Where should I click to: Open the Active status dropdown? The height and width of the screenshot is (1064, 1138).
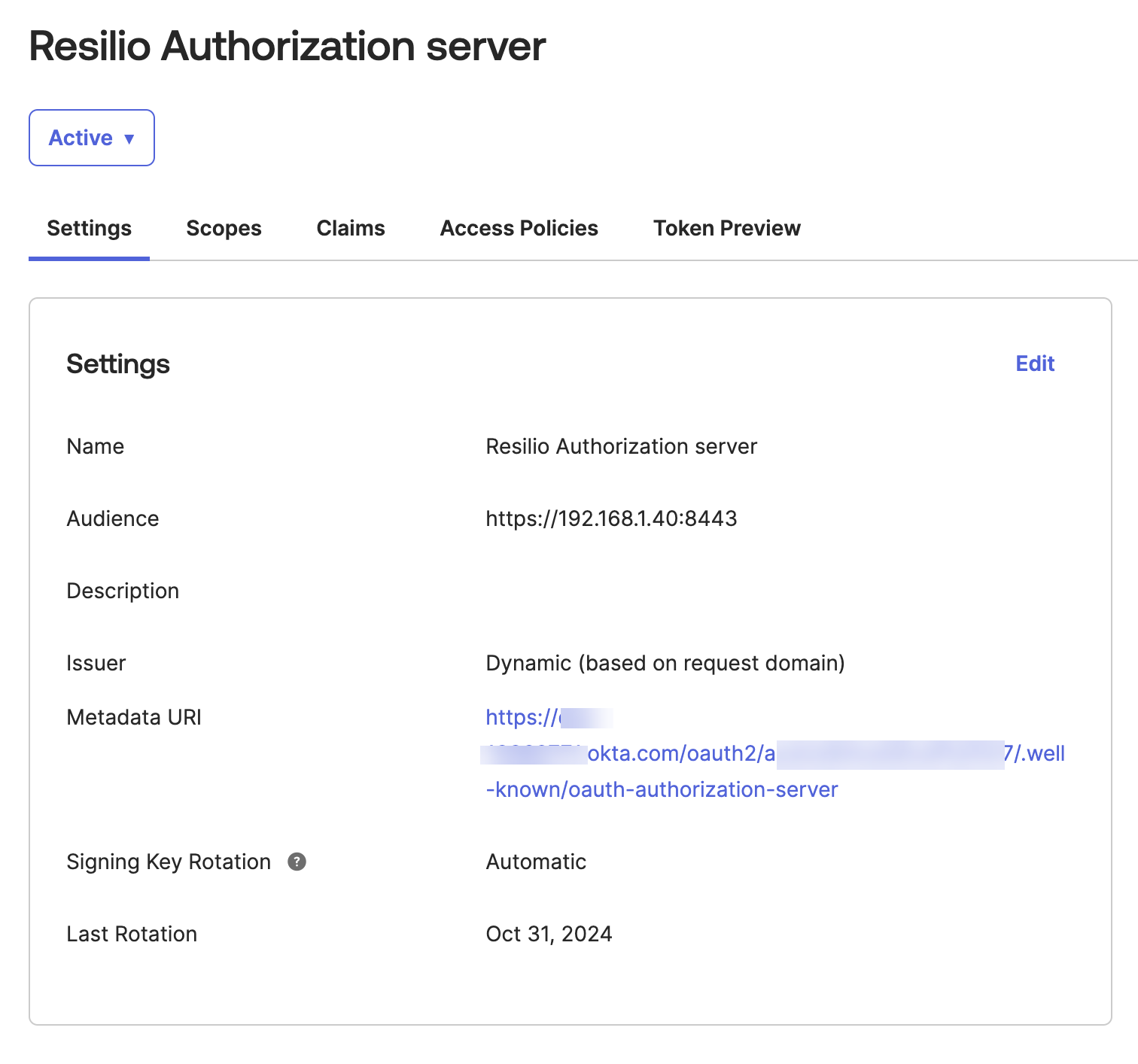(91, 138)
